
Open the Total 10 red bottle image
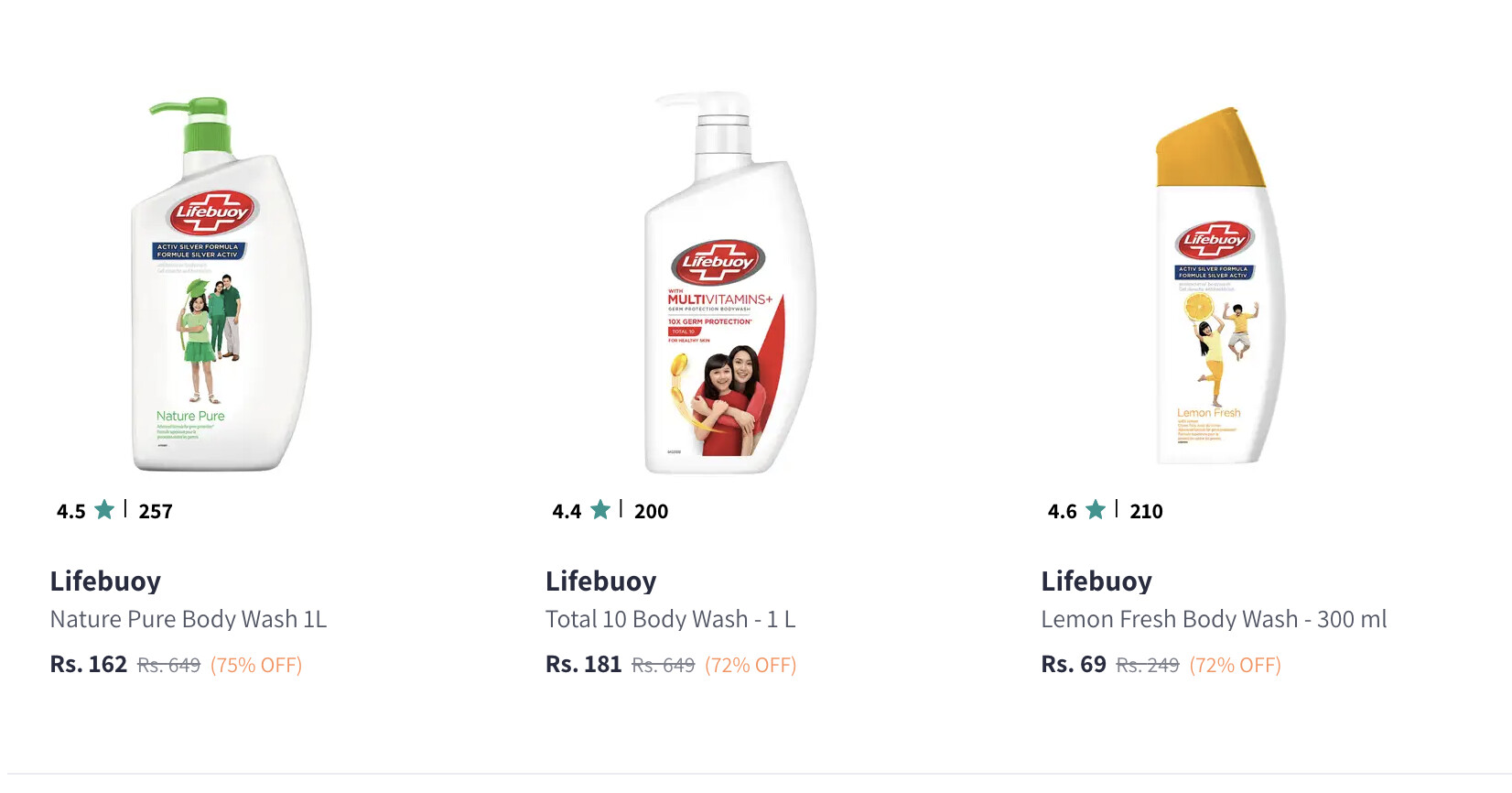[728, 284]
